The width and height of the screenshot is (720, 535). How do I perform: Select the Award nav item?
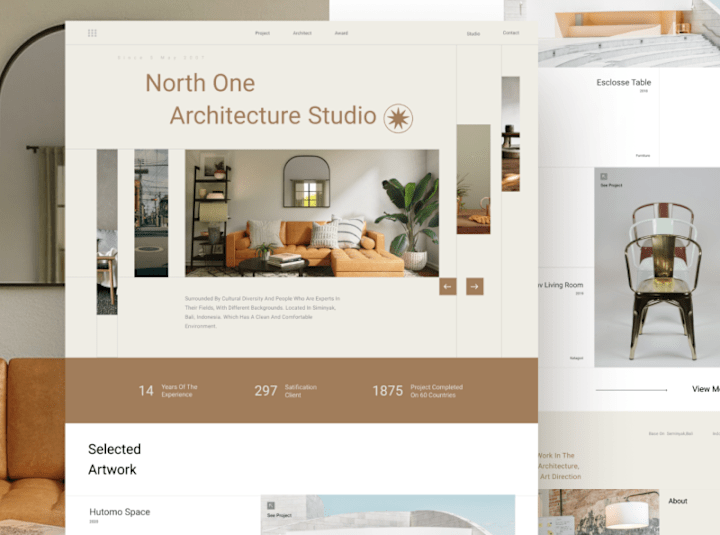(x=341, y=33)
